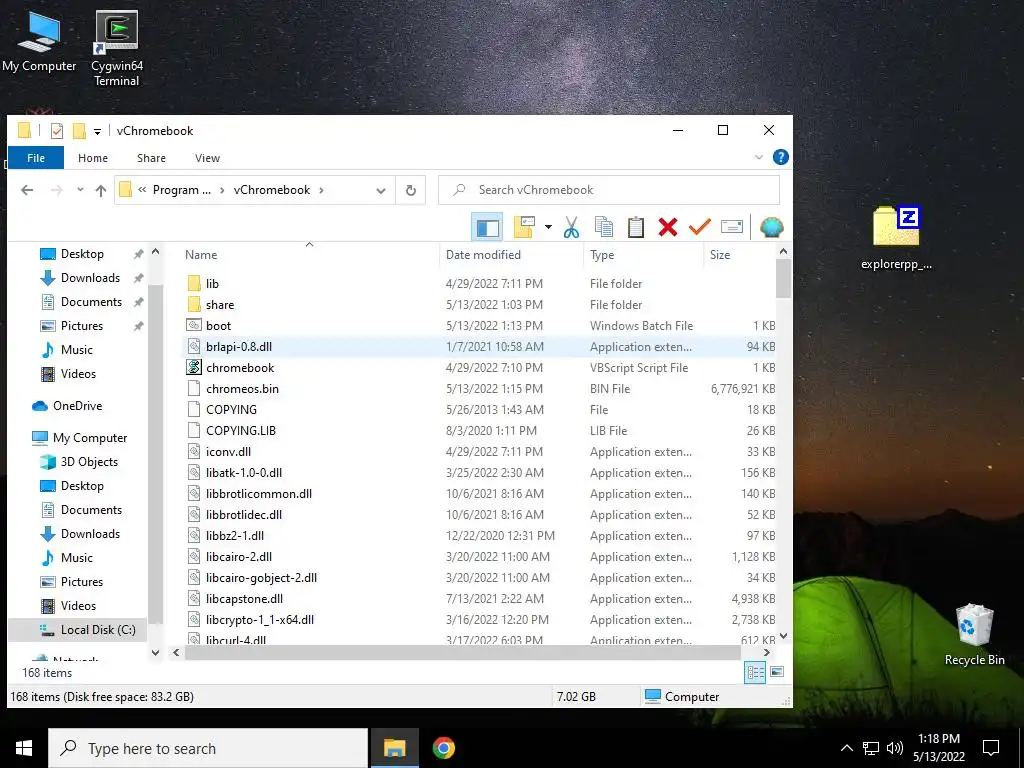The height and width of the screenshot is (768, 1024).
Task: Open Google Chrome from the taskbar
Action: coord(443,748)
